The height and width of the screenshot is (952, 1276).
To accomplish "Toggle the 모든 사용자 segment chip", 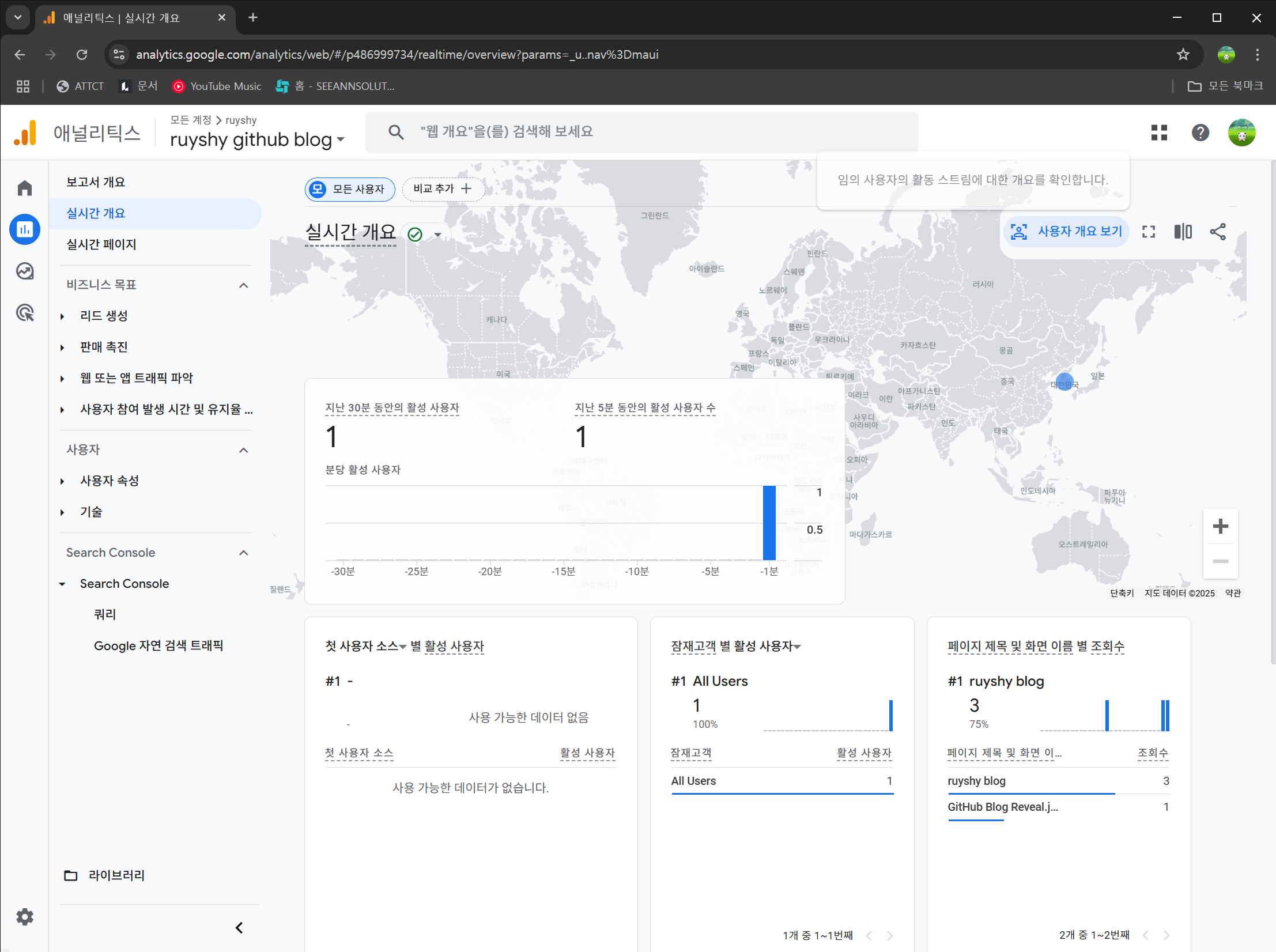I will click(349, 189).
